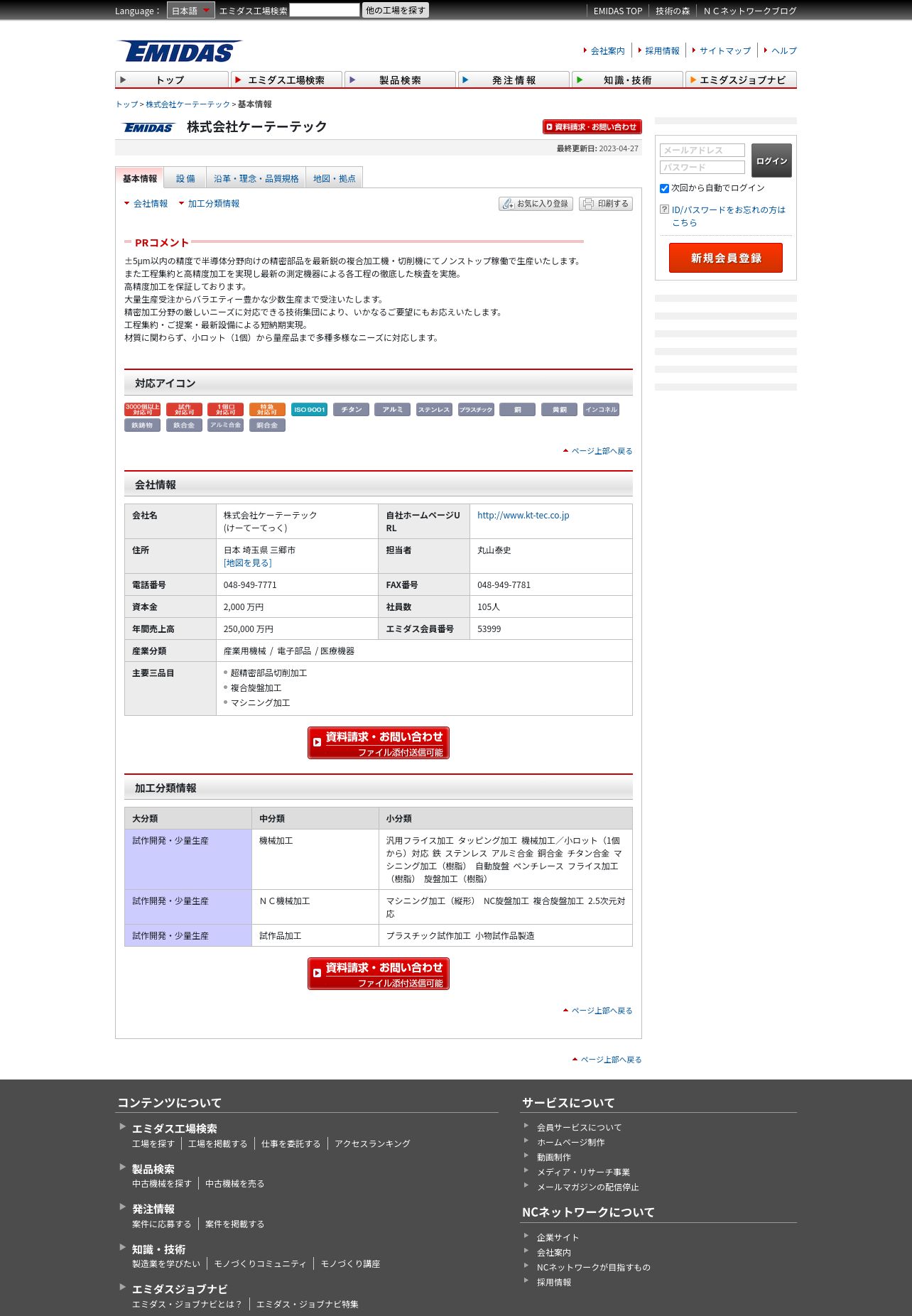
Task: Click the 他の工場を探す button
Action: coord(396,10)
